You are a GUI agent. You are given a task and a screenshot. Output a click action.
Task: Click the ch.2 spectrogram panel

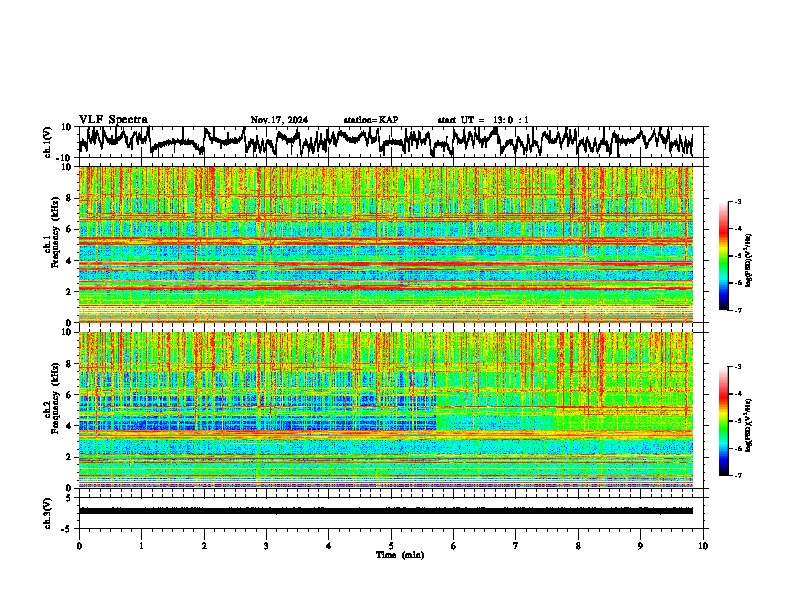[386, 410]
